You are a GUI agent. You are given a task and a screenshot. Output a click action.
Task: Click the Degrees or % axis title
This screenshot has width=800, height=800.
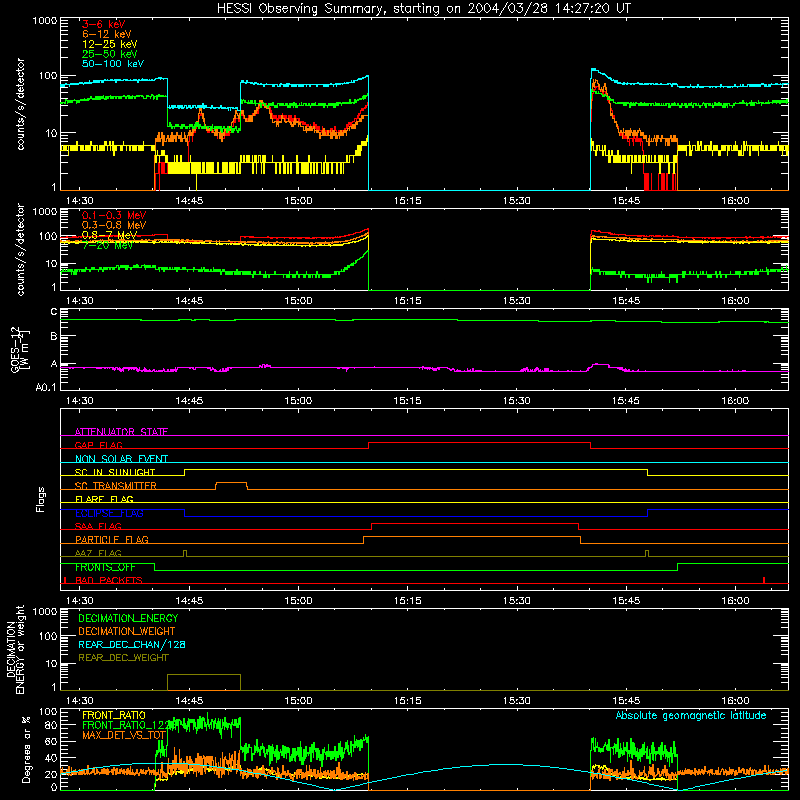[26, 749]
